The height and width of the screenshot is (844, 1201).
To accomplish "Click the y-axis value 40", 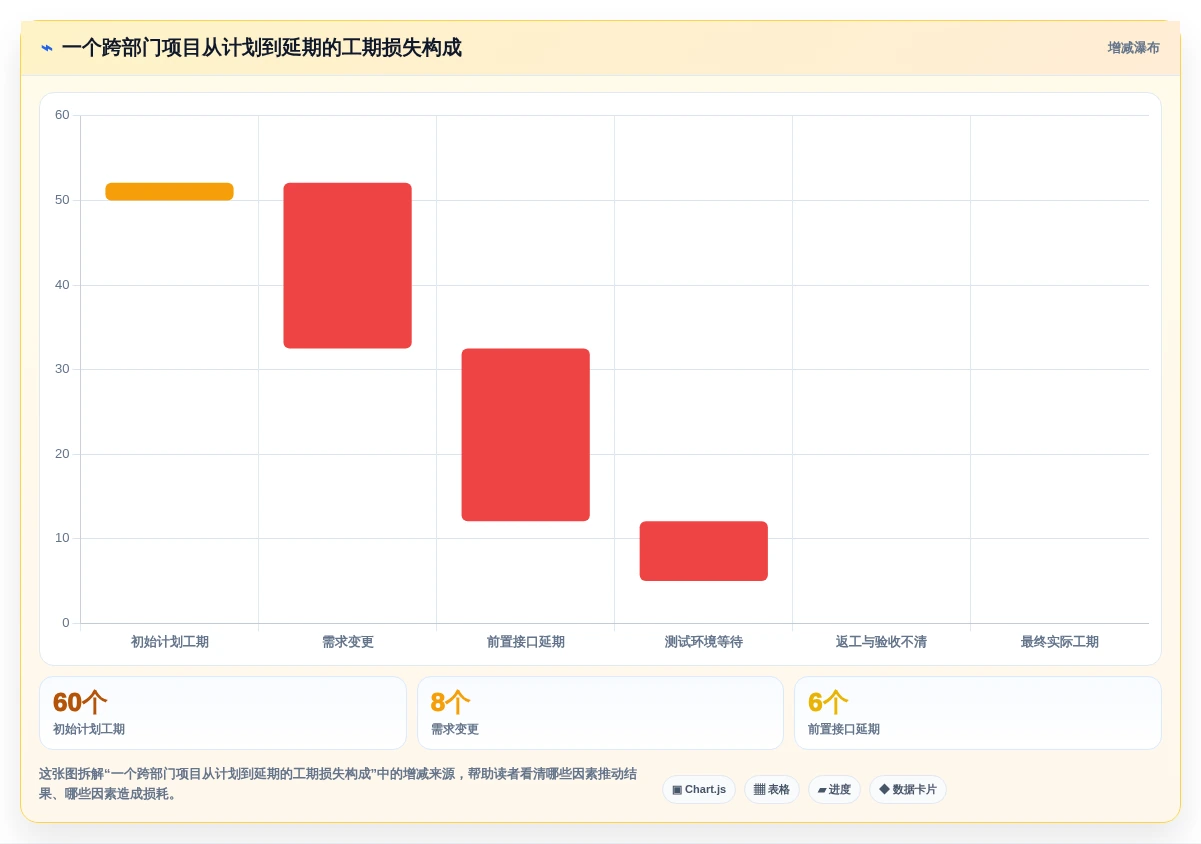I will pyautogui.click(x=62, y=285).
